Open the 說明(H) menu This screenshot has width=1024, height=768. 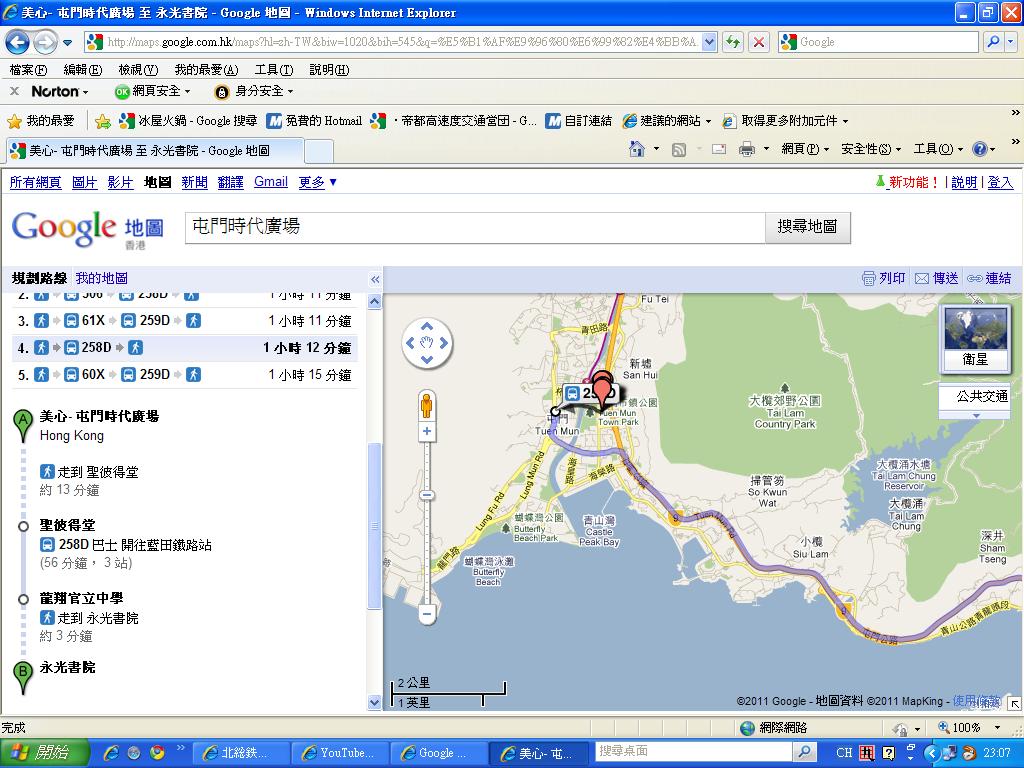(329, 70)
